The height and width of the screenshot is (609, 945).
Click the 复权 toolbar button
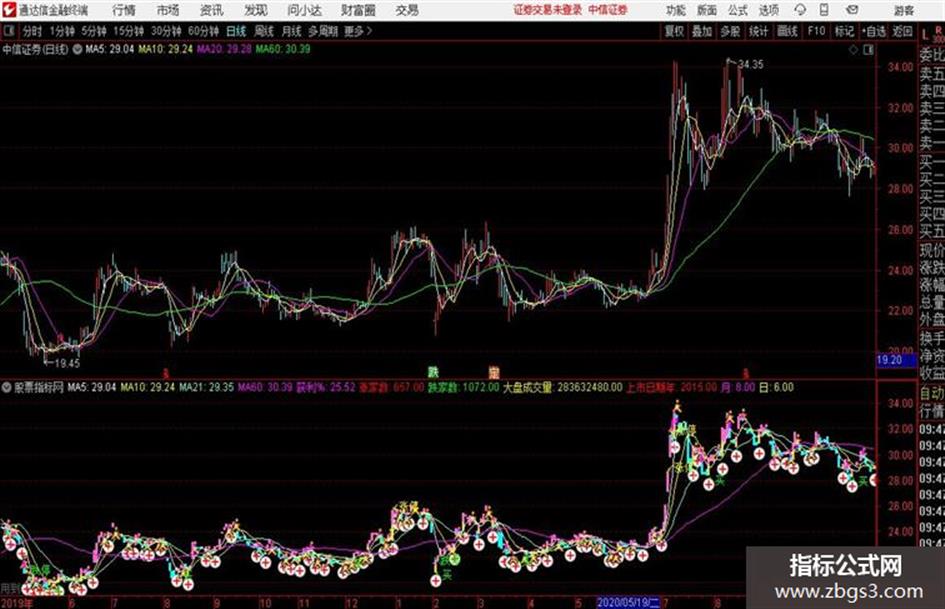(x=674, y=31)
